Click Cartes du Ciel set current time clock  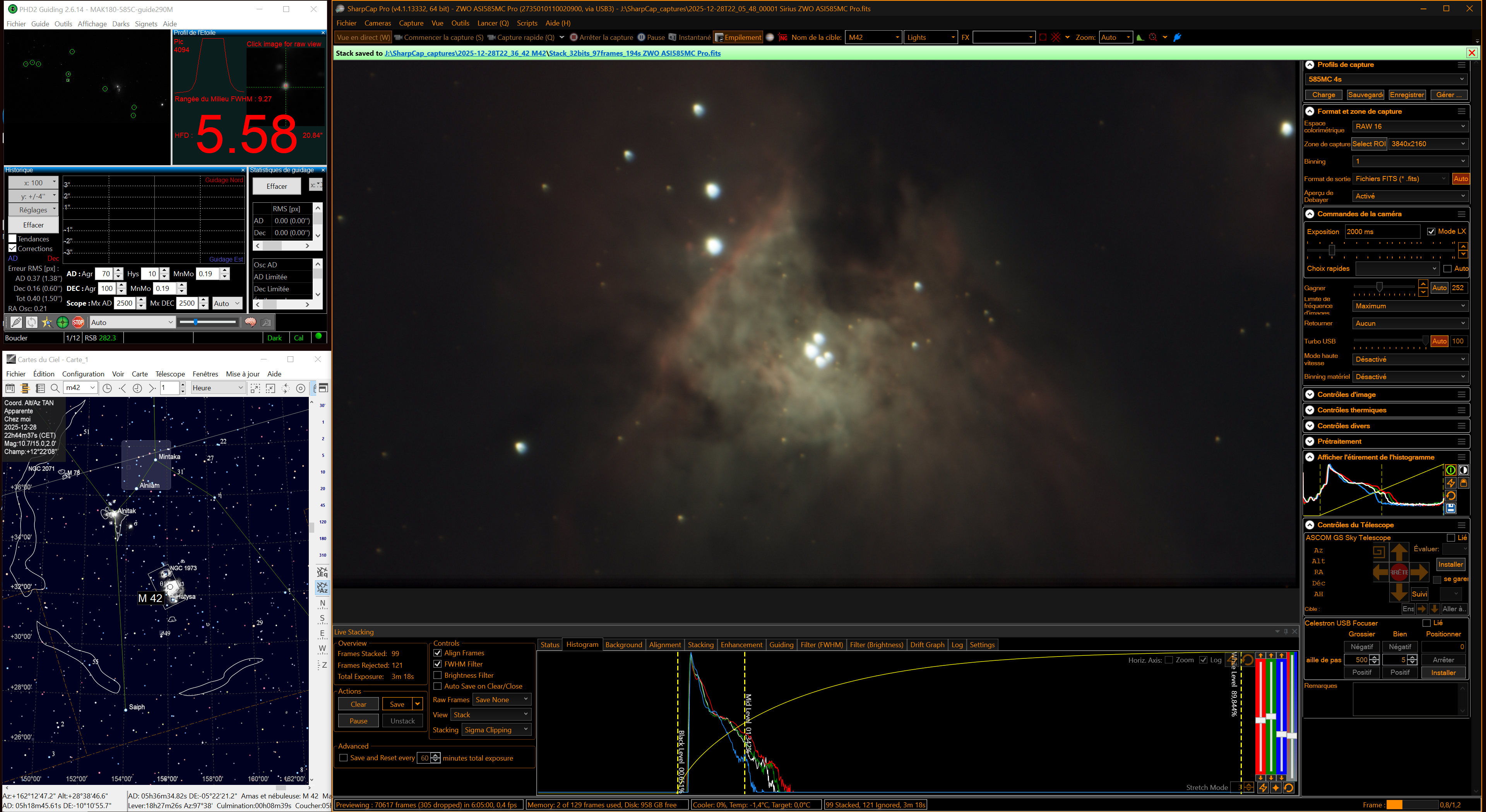137,388
